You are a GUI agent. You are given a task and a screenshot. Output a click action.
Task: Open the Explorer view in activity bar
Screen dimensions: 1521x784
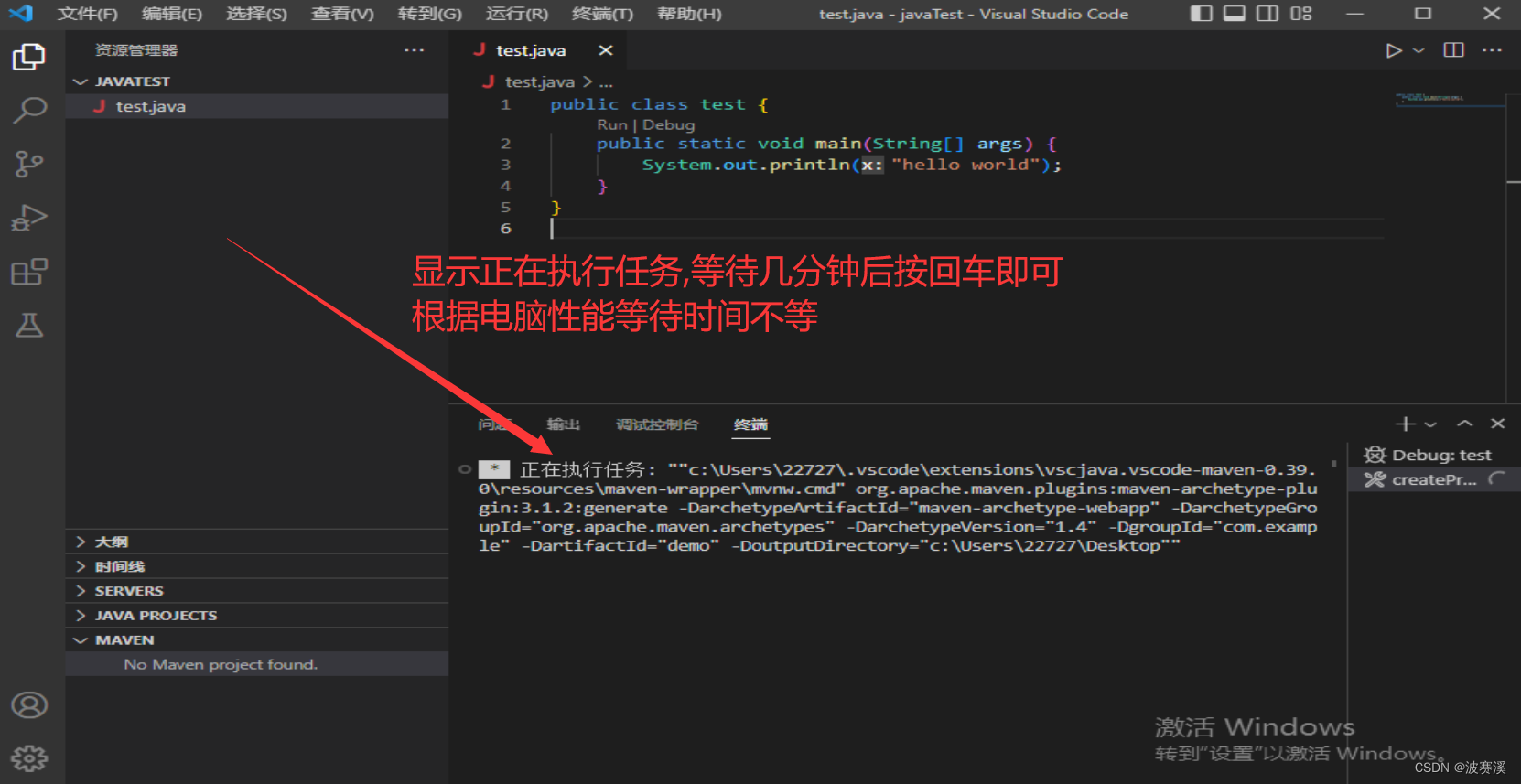[x=28, y=57]
